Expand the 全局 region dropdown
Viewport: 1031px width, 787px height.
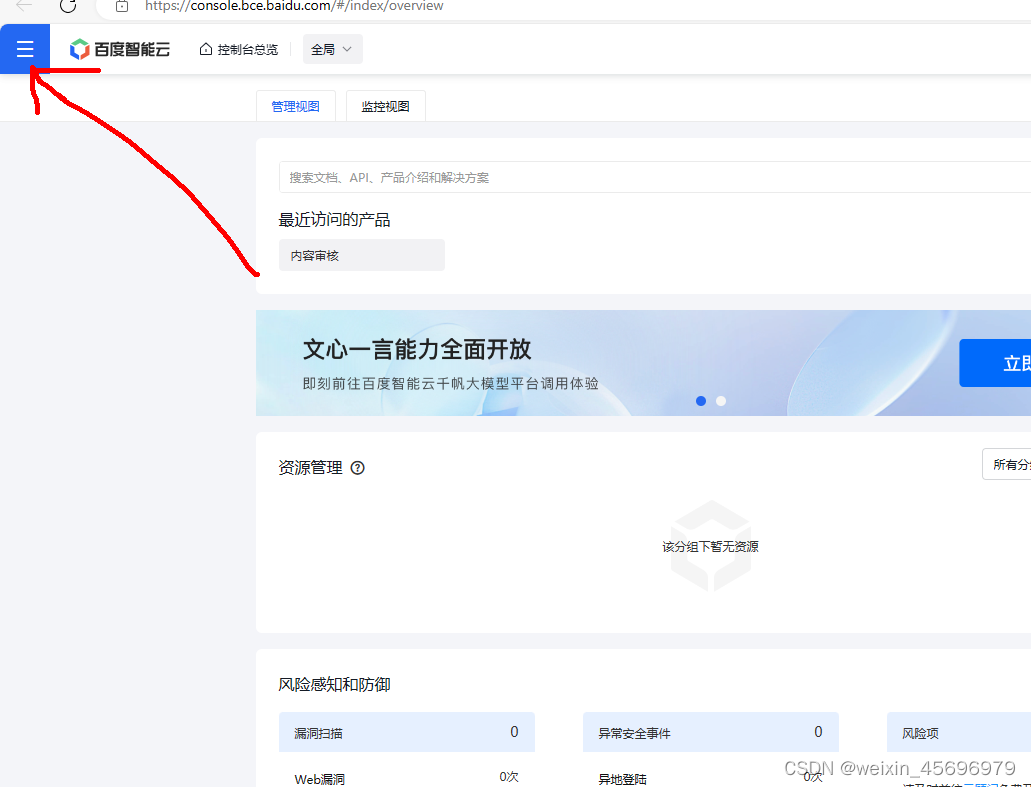[332, 49]
